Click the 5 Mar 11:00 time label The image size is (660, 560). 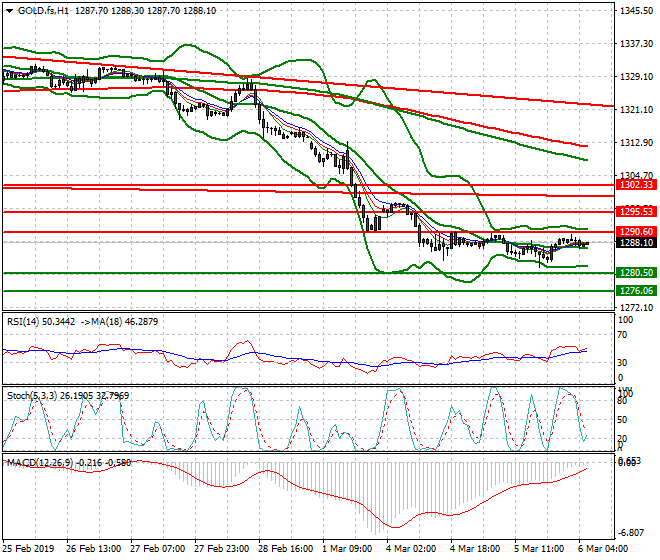[539, 549]
